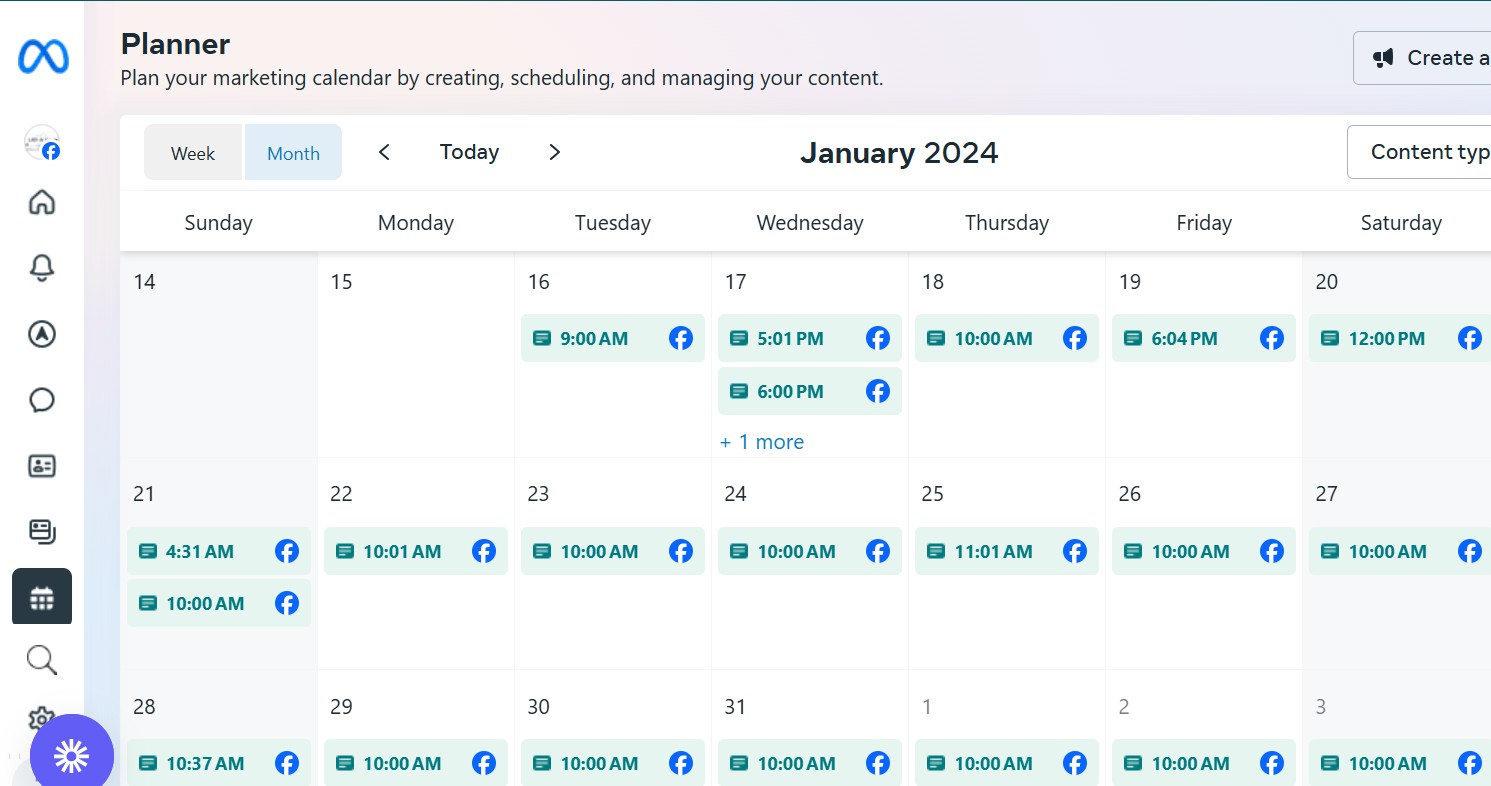
Task: Open Notifications bell icon
Action: [x=42, y=268]
